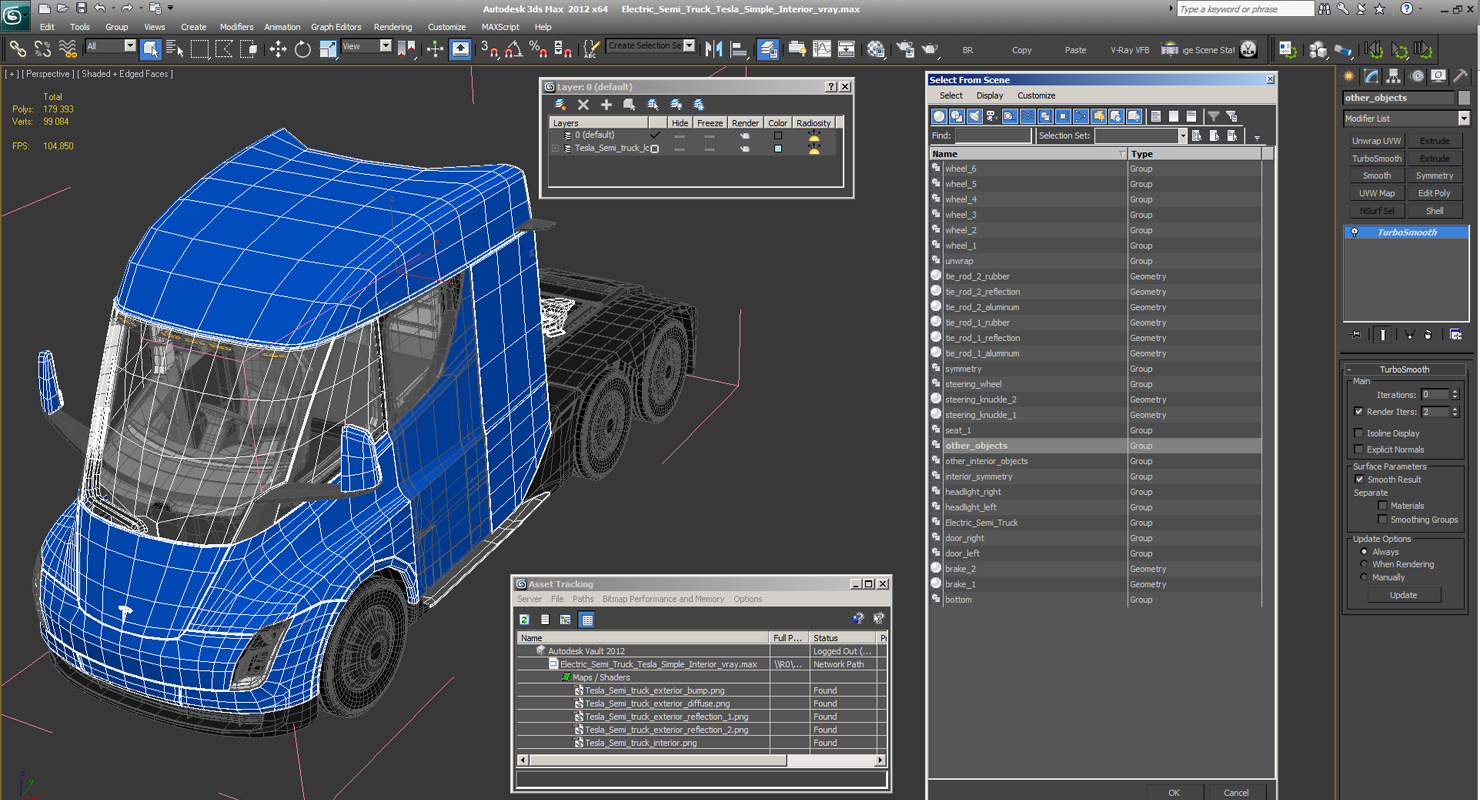Open the Manage Layers toolbar icon
Viewport: 1480px width, 800px height.
(x=768, y=48)
